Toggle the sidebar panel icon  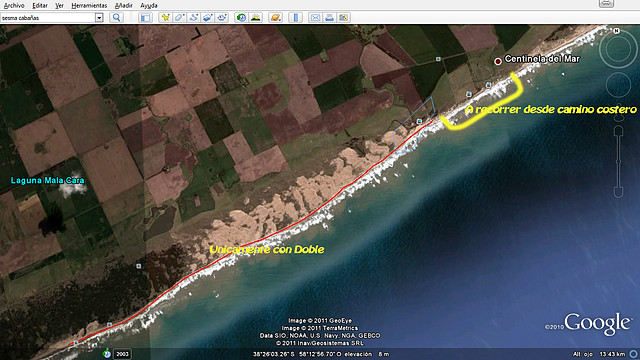point(145,18)
